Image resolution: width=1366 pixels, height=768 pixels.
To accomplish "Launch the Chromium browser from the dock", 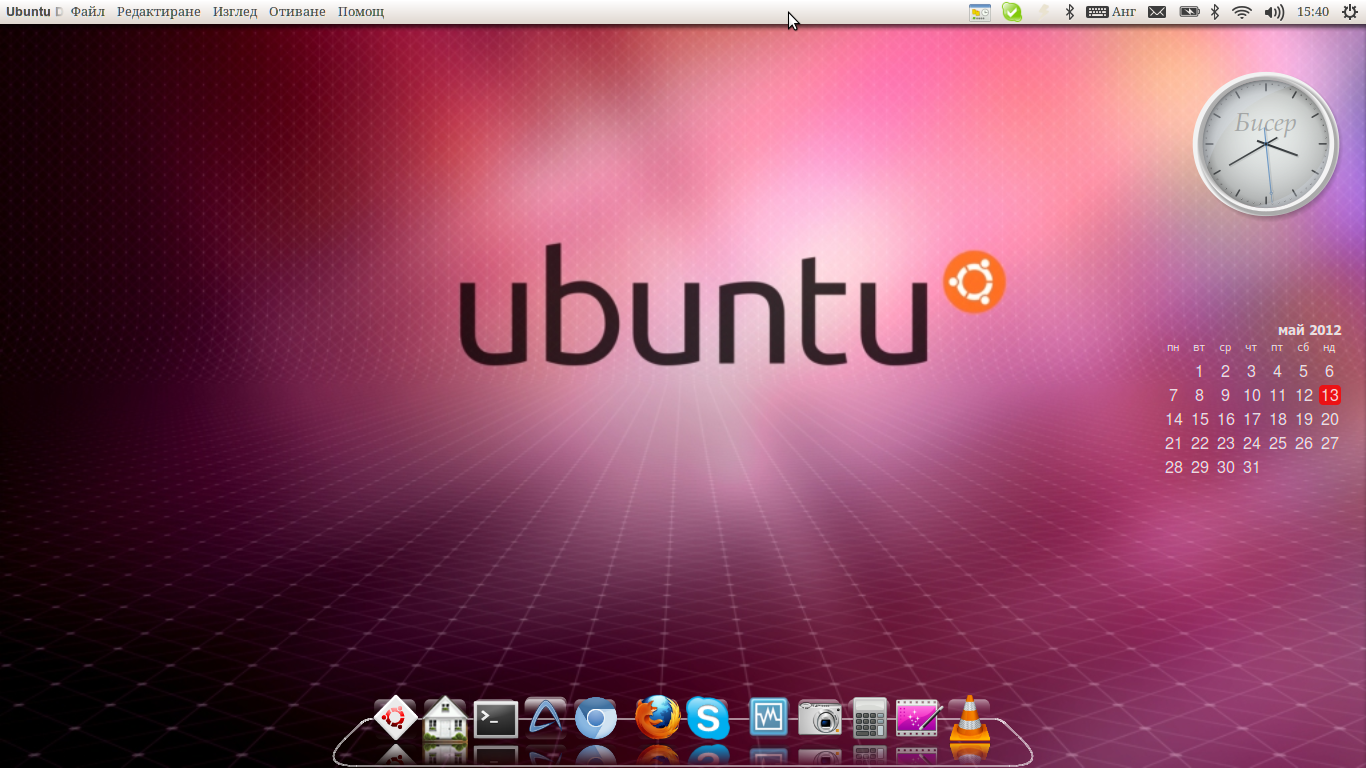I will tap(596, 718).
